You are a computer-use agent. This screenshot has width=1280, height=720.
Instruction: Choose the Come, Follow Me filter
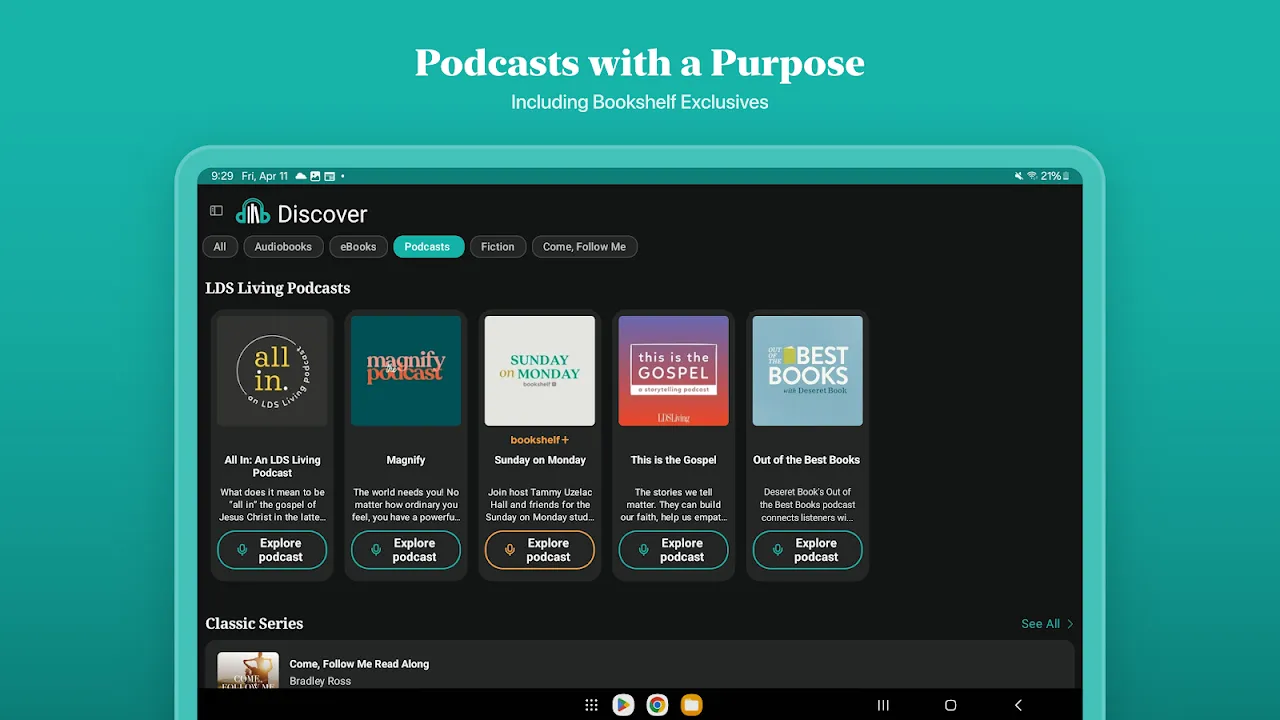click(x=584, y=247)
